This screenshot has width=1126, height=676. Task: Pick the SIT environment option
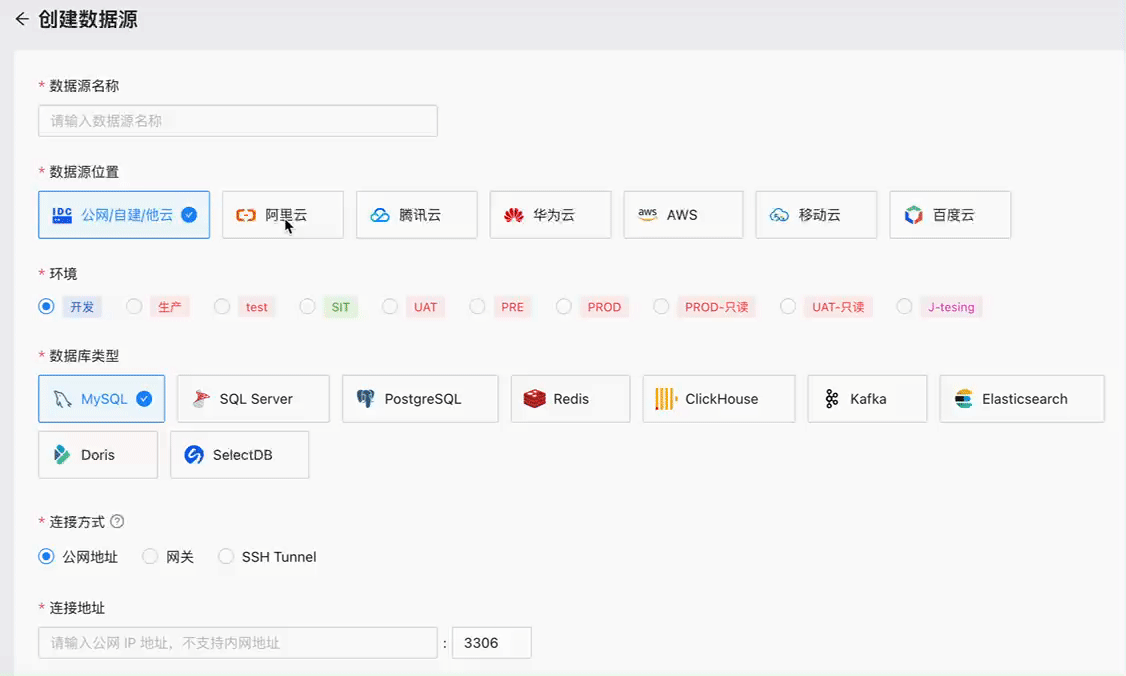click(307, 307)
